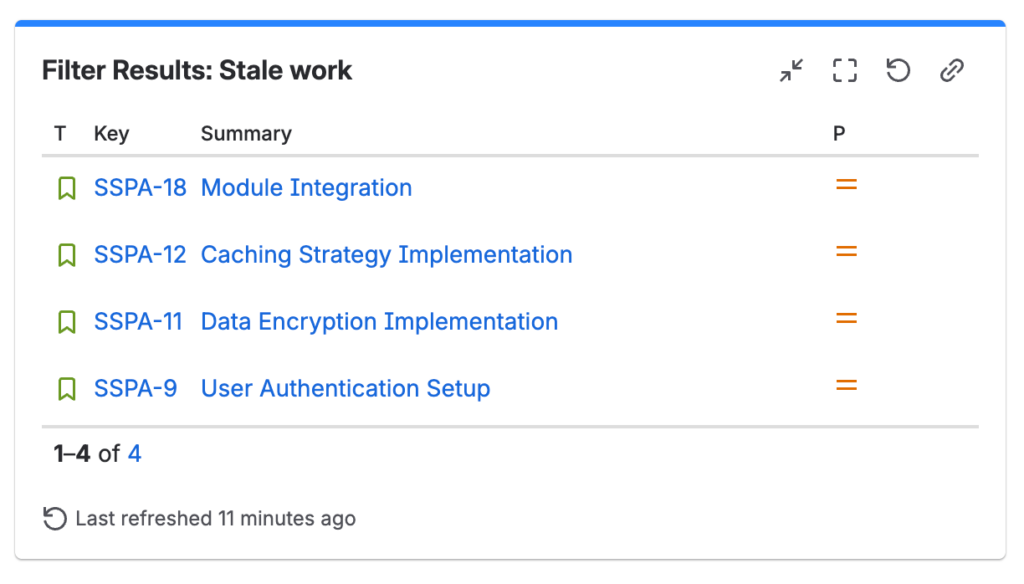Sort by the Summary column header
The image size is (1024, 584).
pyautogui.click(x=246, y=134)
